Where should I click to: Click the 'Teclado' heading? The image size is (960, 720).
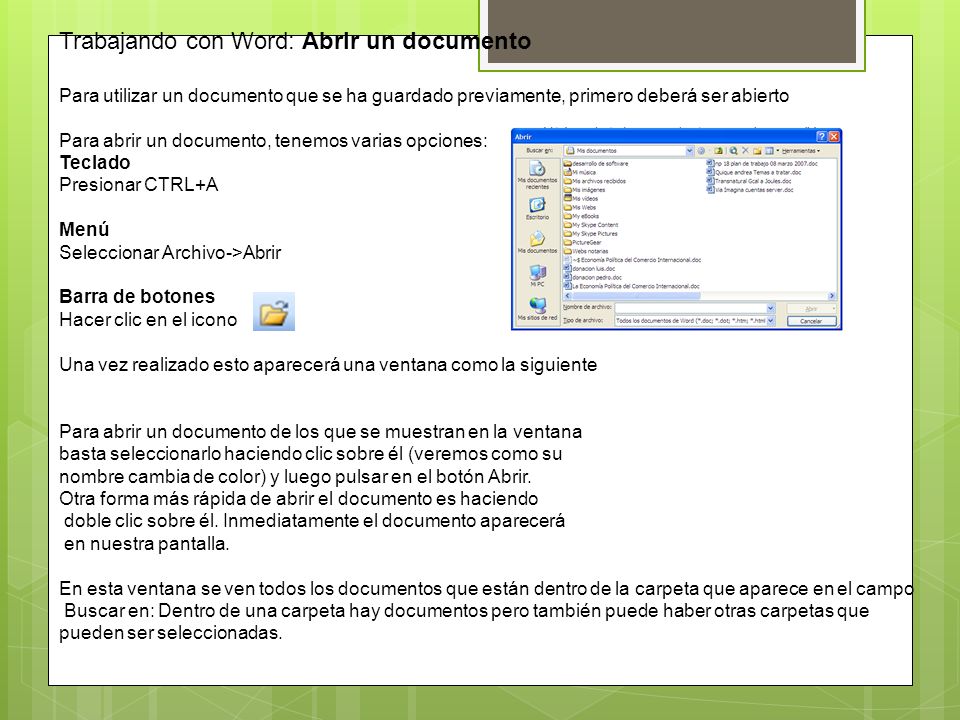tap(95, 162)
